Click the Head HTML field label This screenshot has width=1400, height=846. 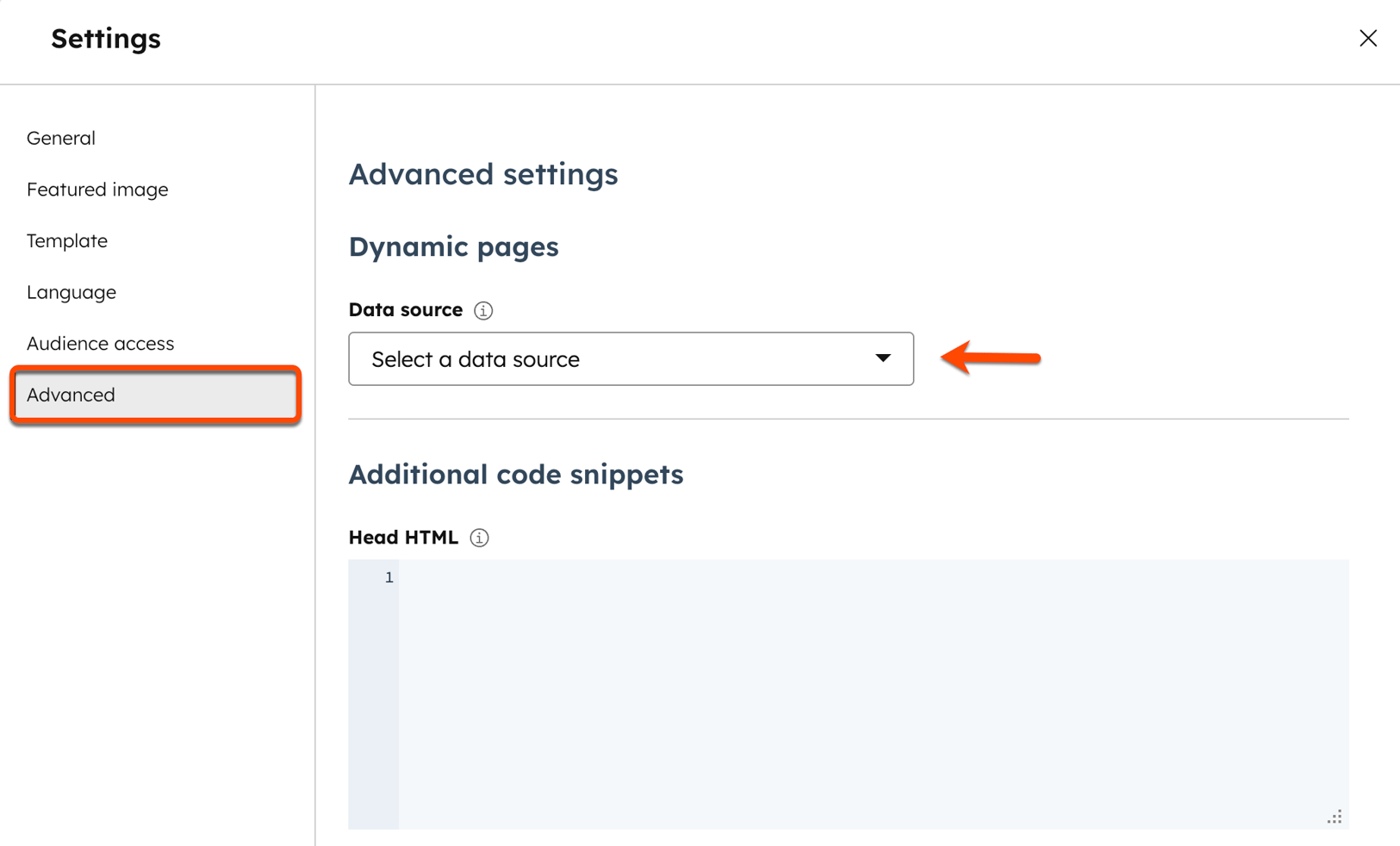point(403,538)
